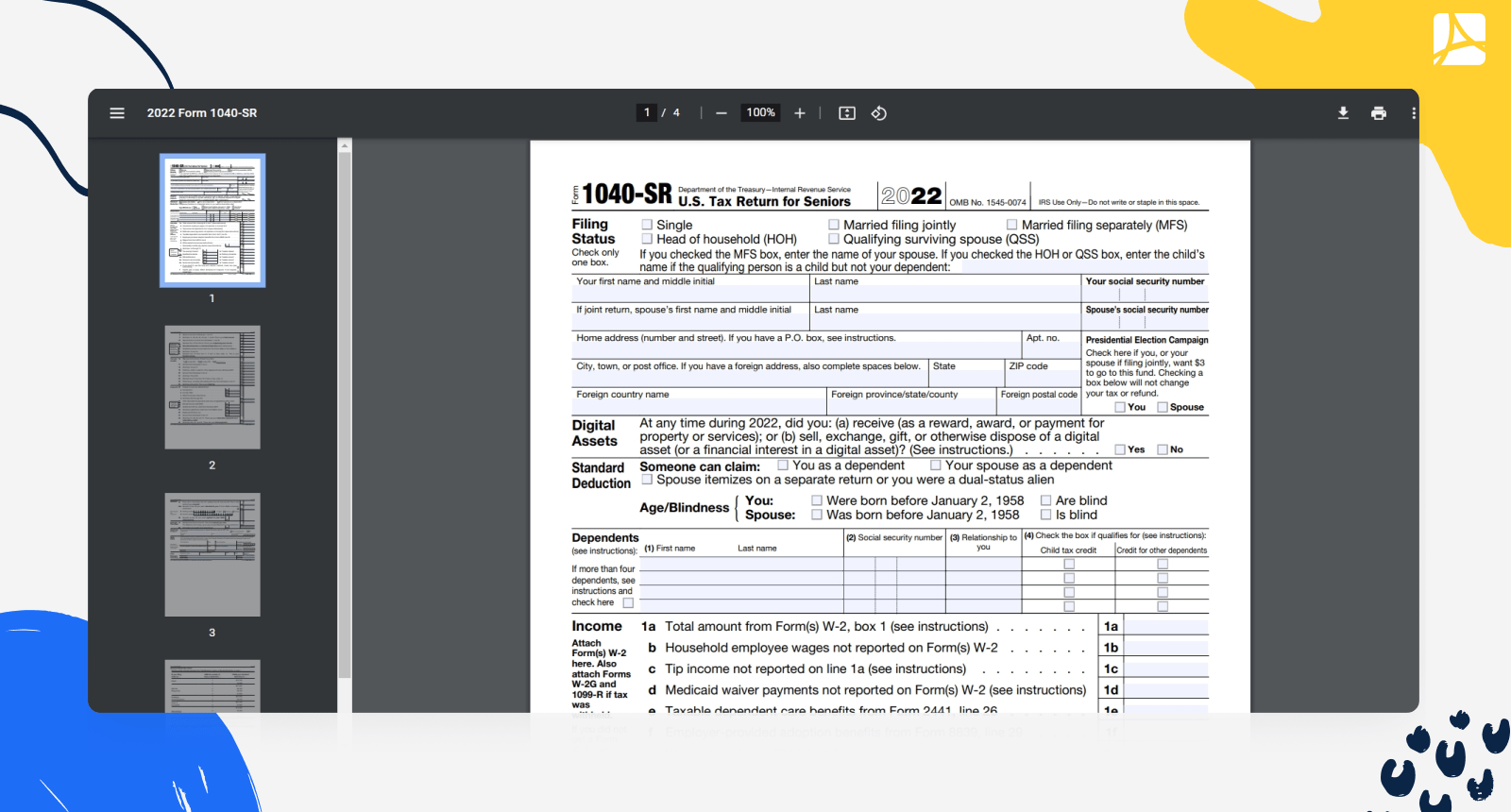Click the line 1c amount field
This screenshot has height=812, width=1511.
[1166, 669]
